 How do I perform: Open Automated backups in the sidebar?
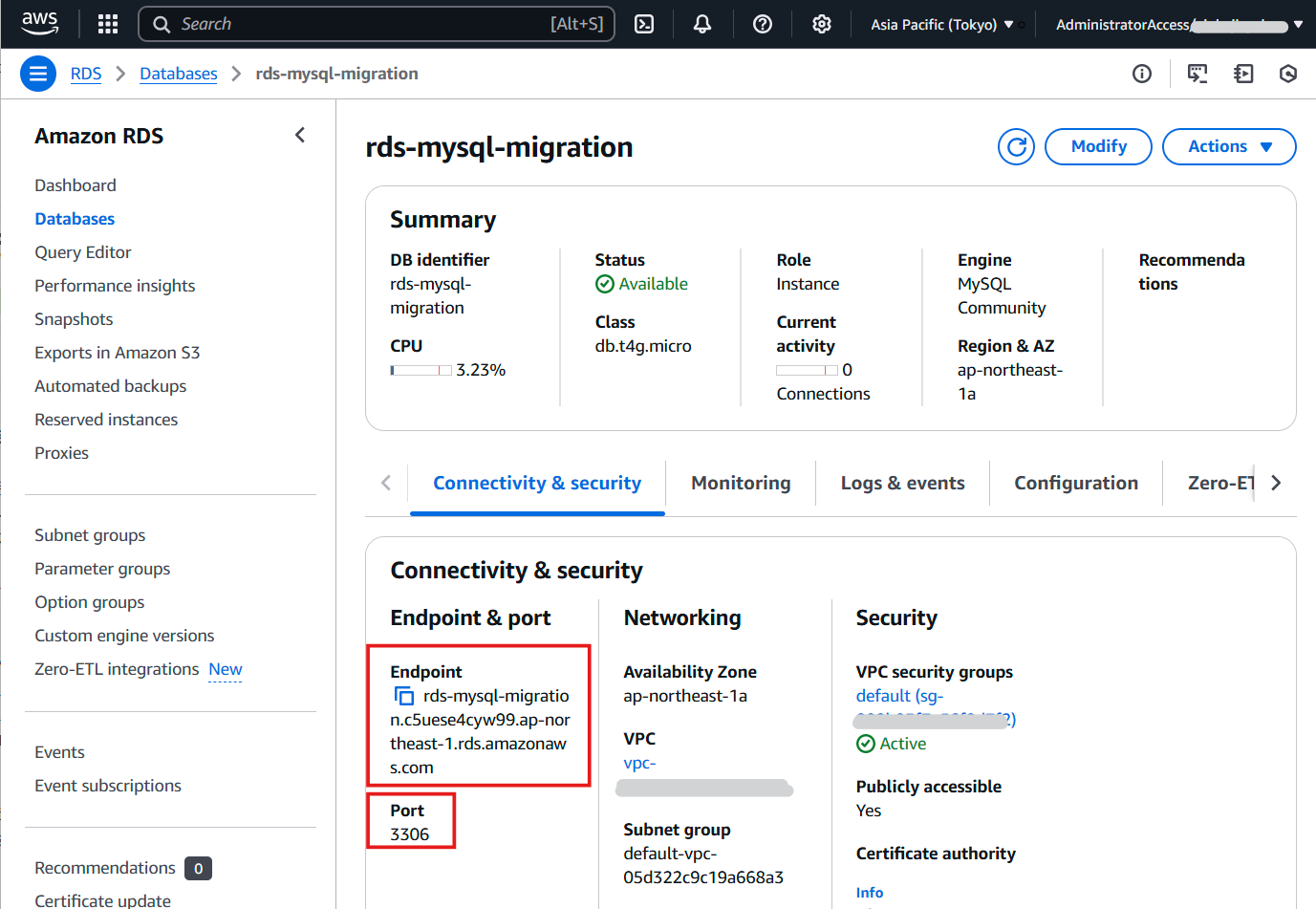click(111, 386)
